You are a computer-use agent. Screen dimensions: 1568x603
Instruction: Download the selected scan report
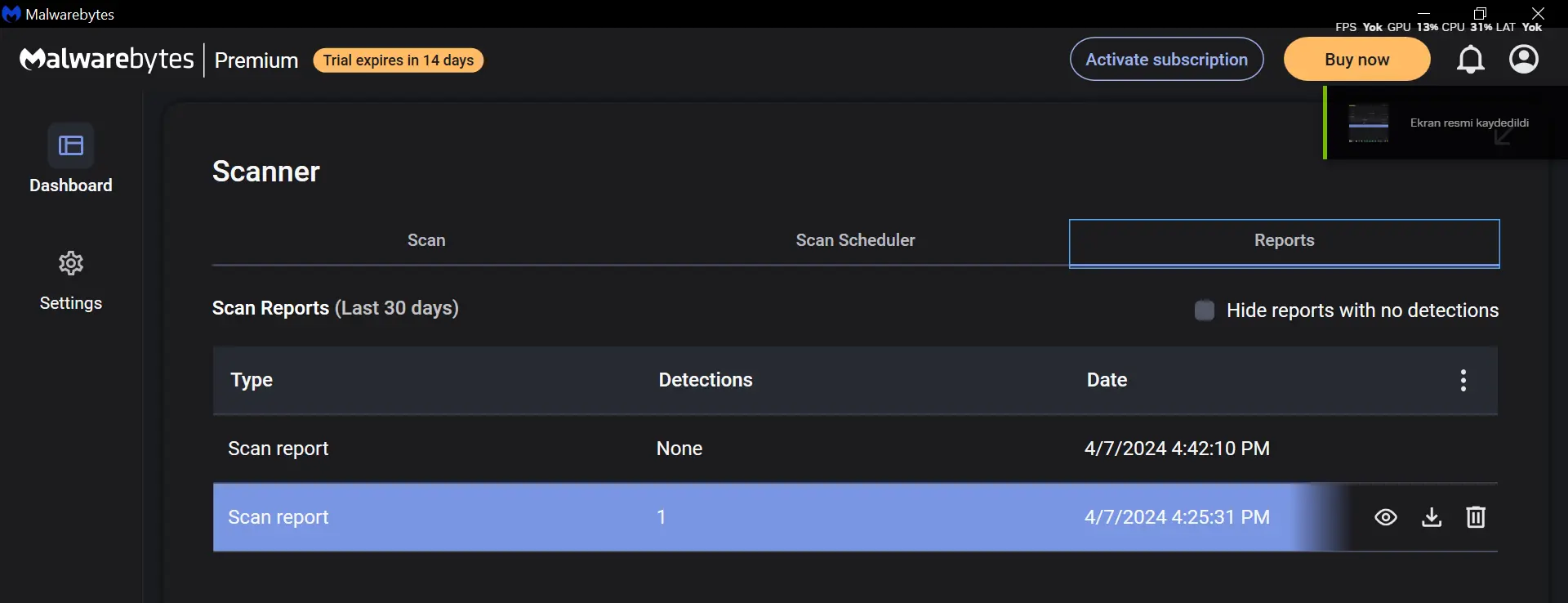[1432, 517]
